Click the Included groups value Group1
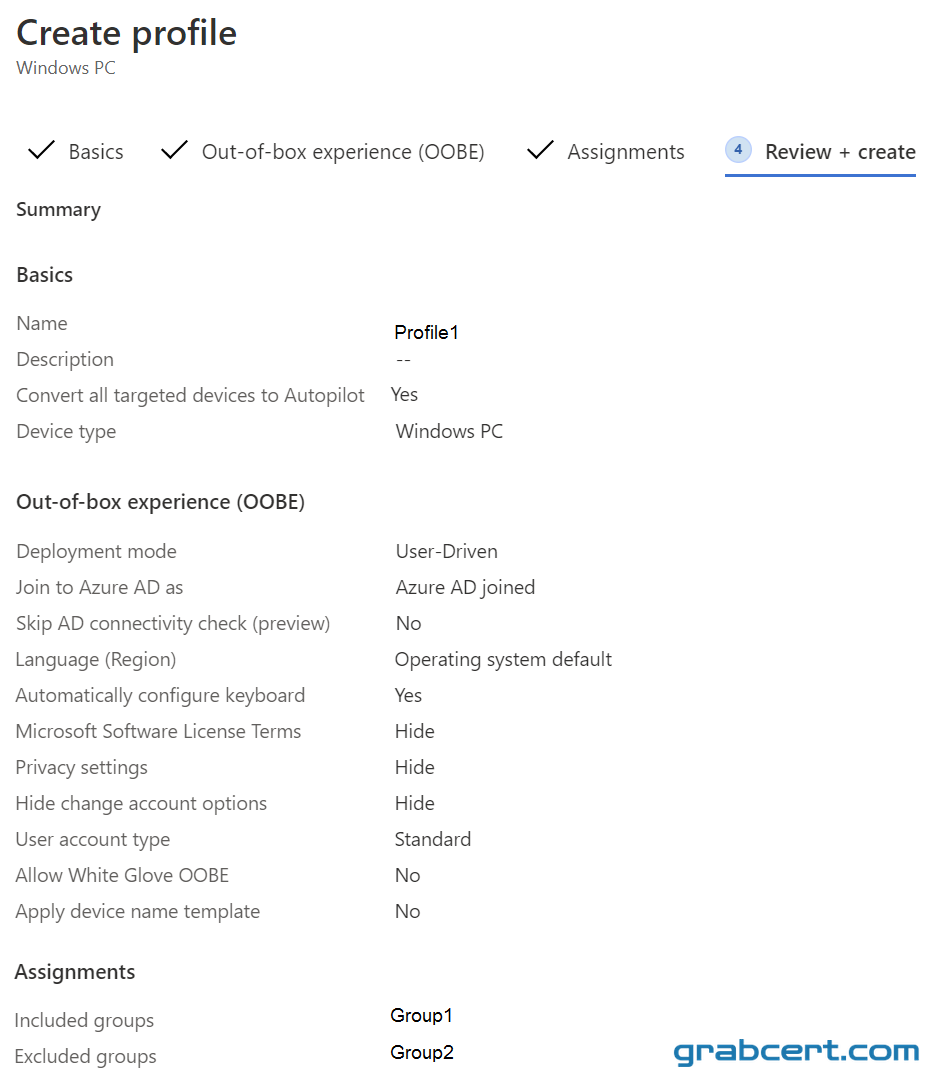Viewport: 925px width, 1073px height. 421,1016
